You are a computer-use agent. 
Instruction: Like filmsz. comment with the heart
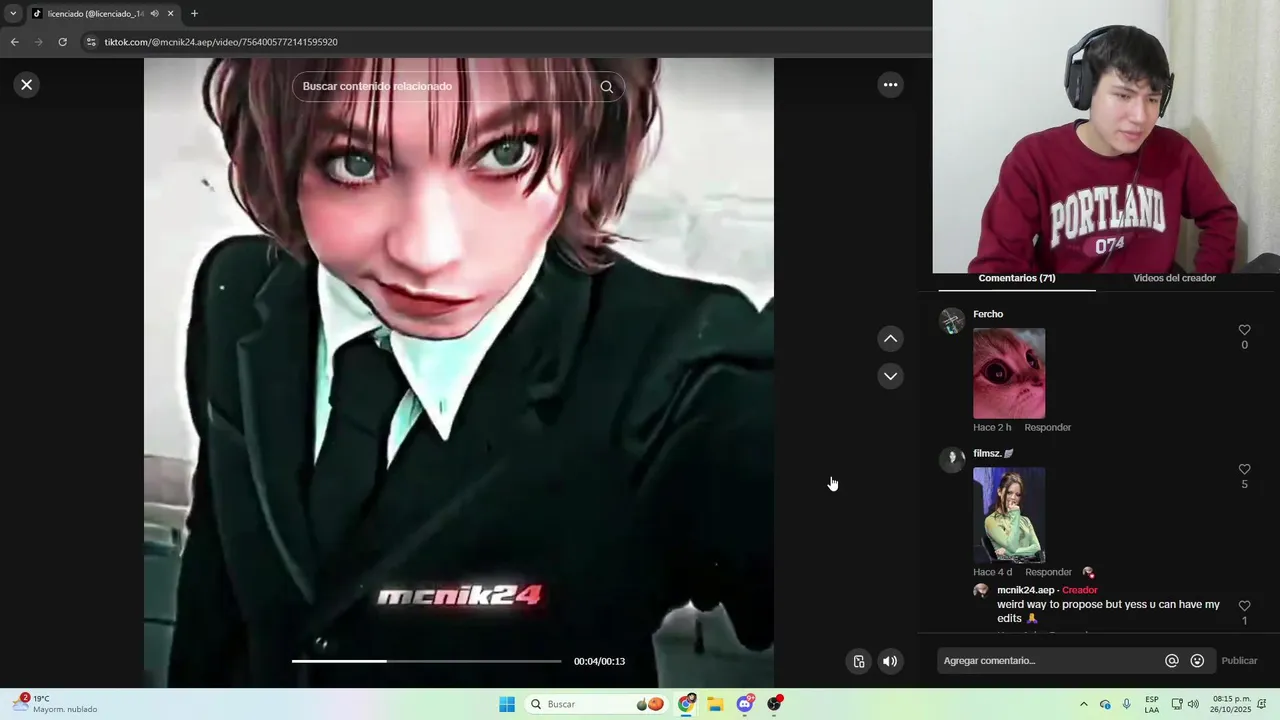click(1244, 469)
